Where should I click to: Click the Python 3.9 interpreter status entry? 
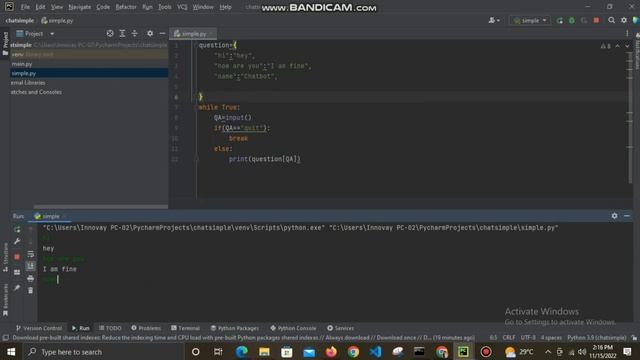(x=596, y=338)
